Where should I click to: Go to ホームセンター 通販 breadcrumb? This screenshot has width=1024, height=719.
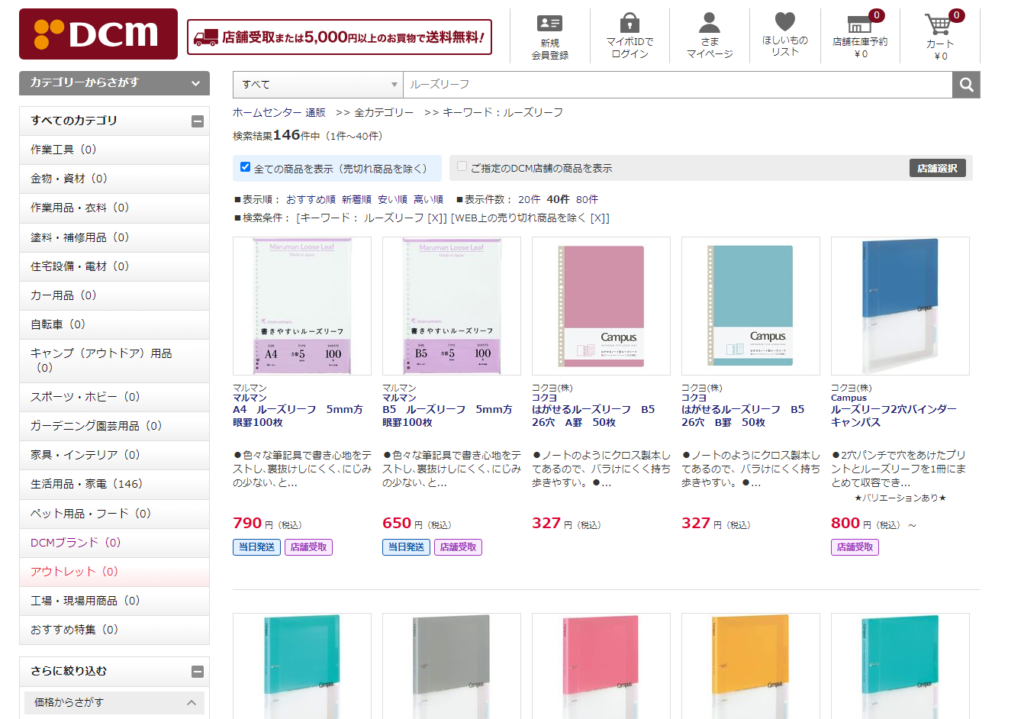279,112
